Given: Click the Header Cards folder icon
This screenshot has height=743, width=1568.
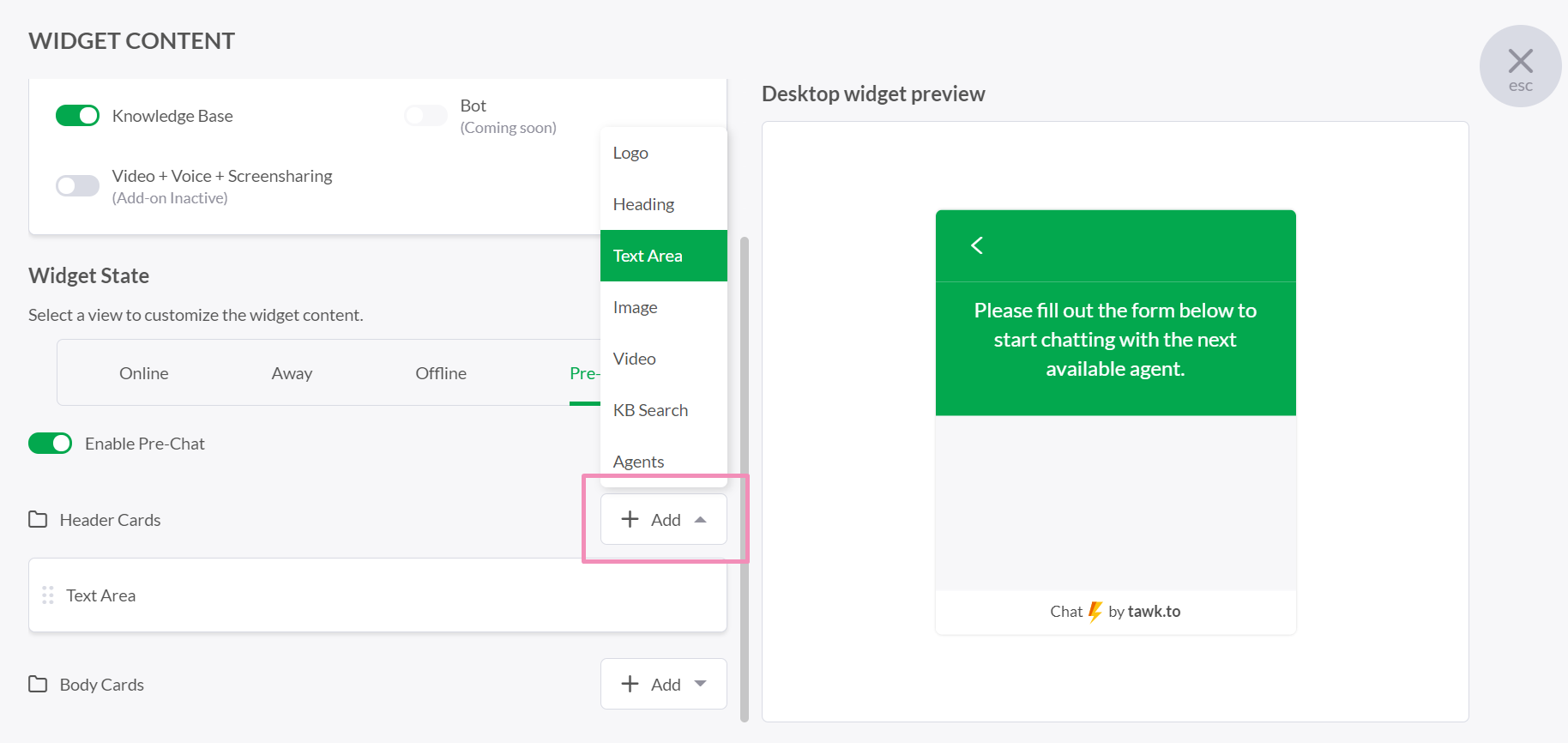Looking at the screenshot, I should point(38,519).
